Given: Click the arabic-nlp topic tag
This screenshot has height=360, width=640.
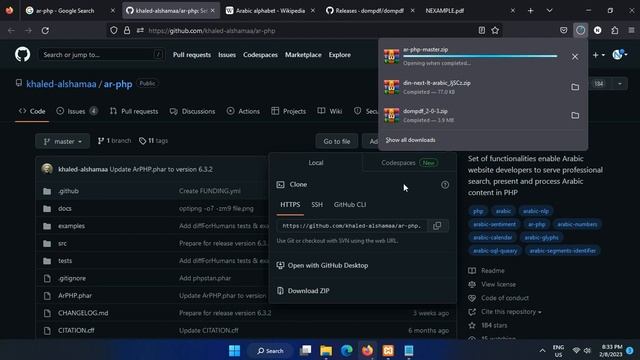Looking at the screenshot, I should (536, 211).
